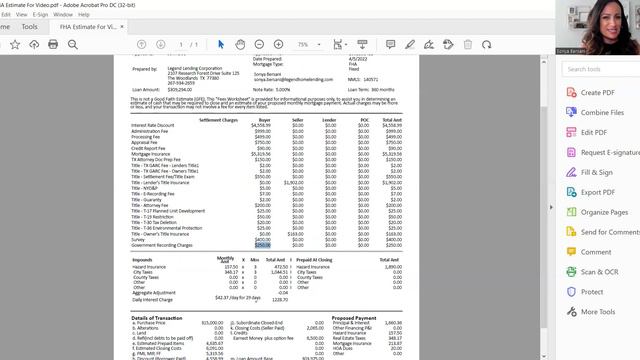Open find text magnifier icon
Image resolution: width=640 pixels, height=360 pixels.
(x=73, y=44)
